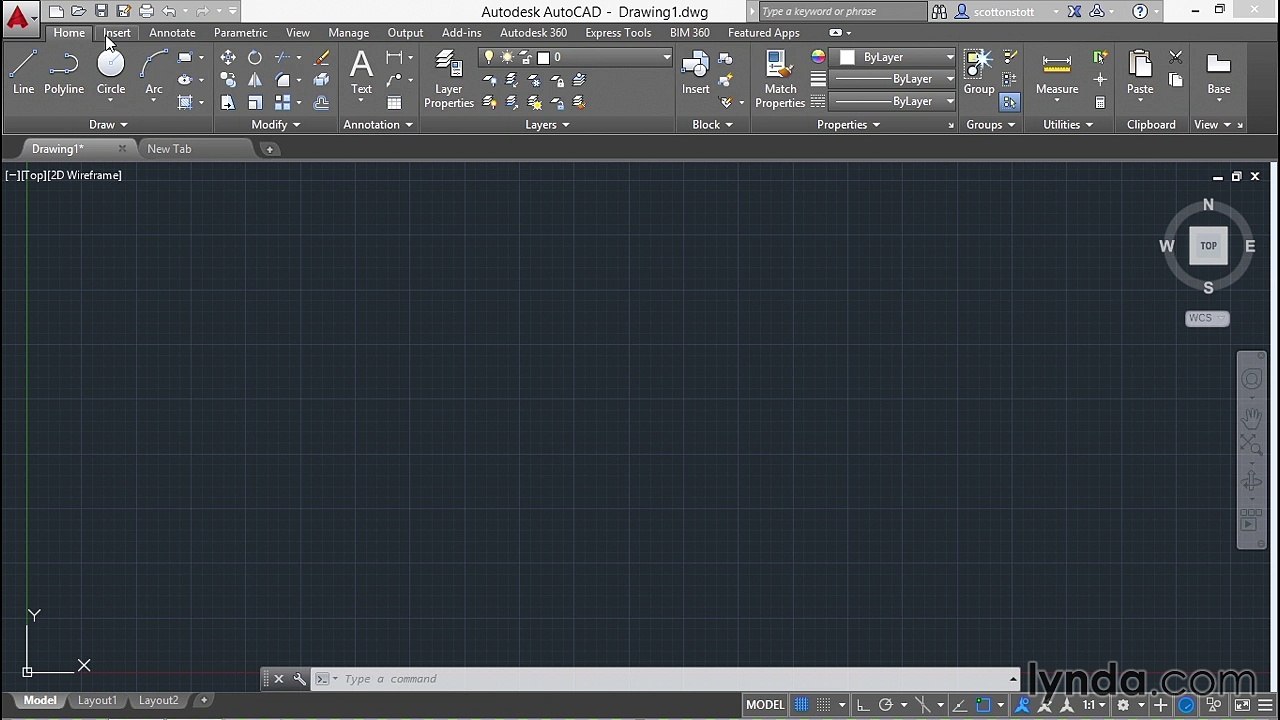
Task: Expand the Layers panel
Action: tap(547, 125)
